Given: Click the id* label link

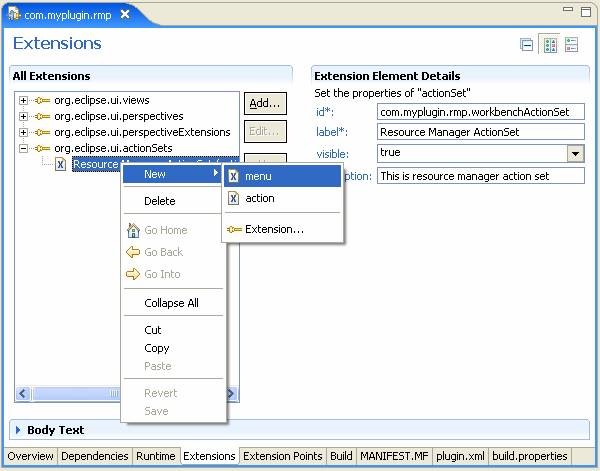Looking at the screenshot, I should (x=325, y=112).
